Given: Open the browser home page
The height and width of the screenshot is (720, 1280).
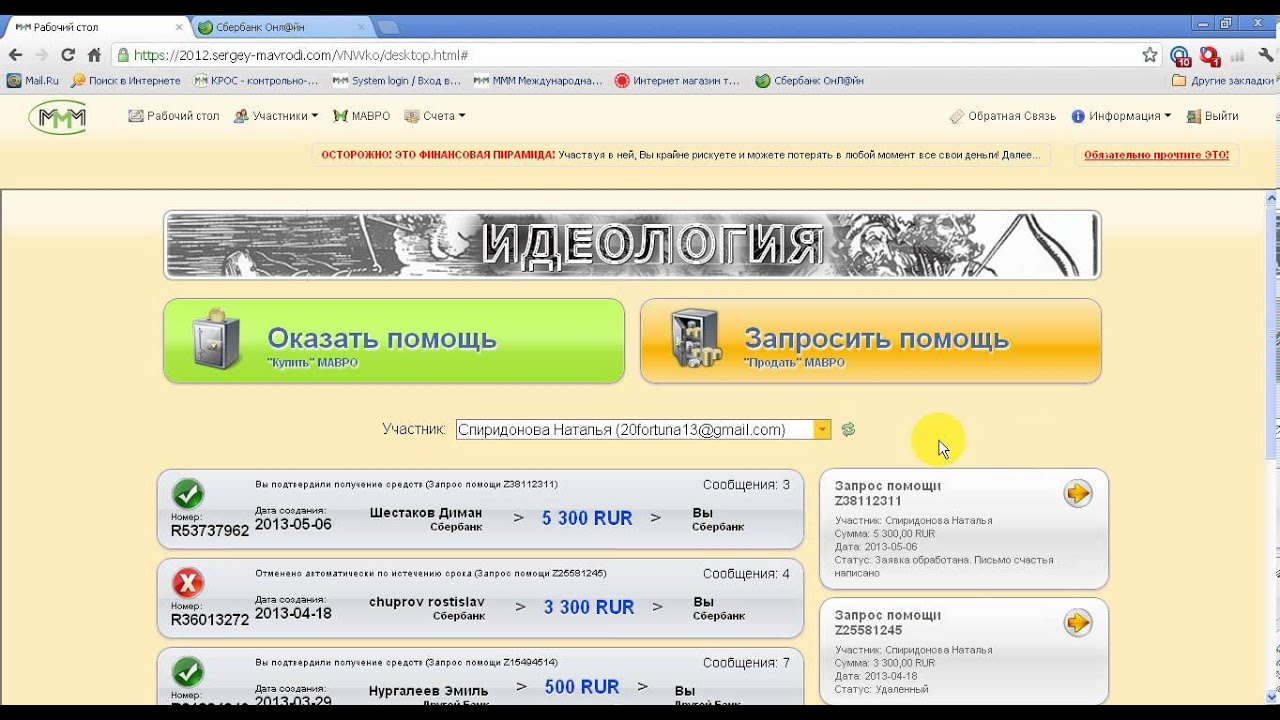Looking at the screenshot, I should (94, 55).
